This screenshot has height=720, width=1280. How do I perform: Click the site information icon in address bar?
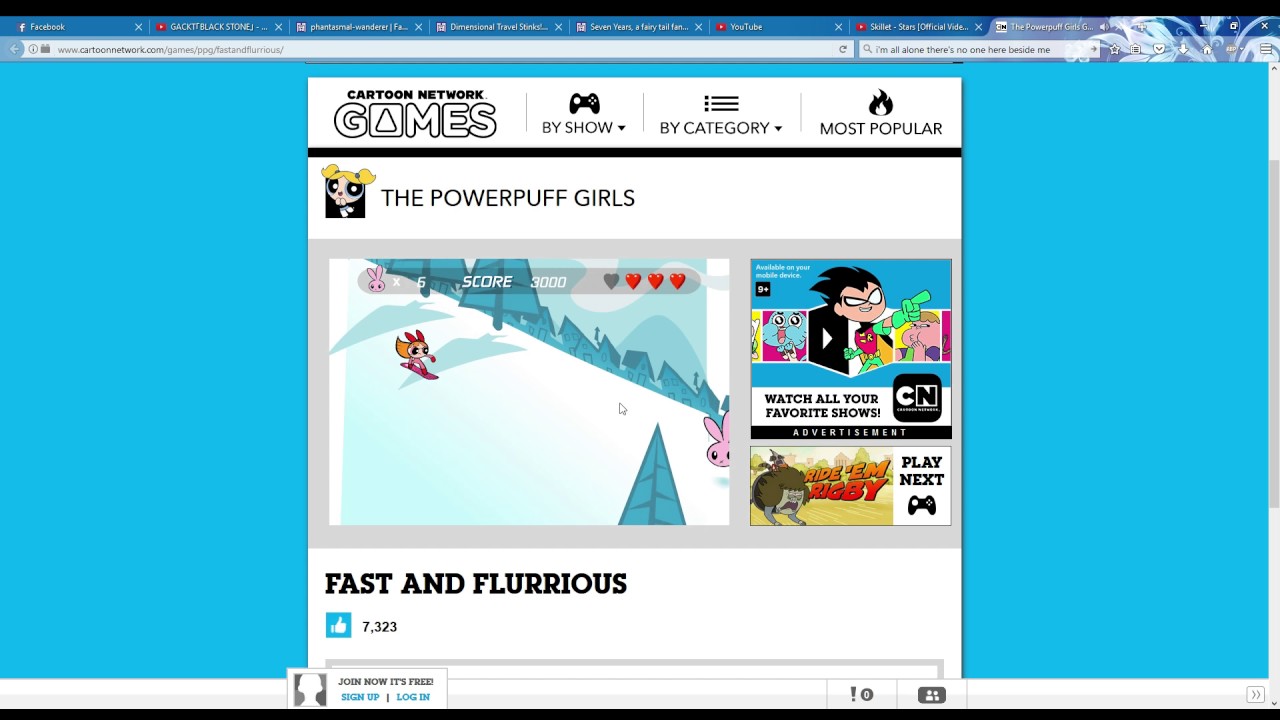click(33, 49)
